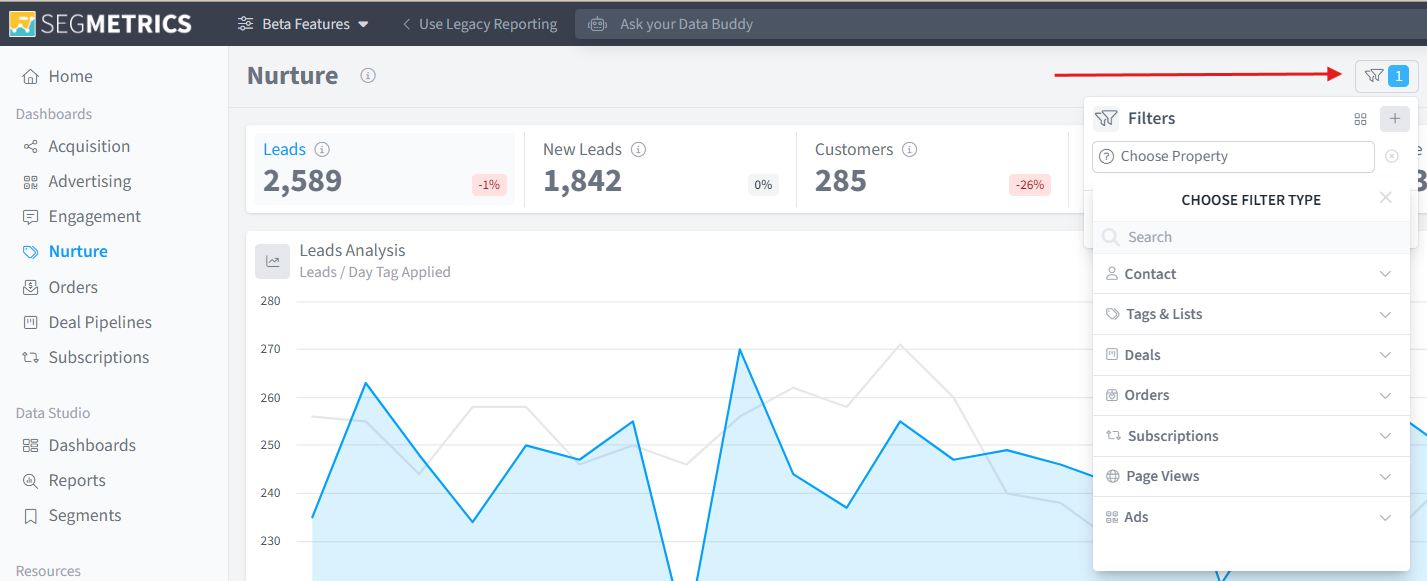This screenshot has width=1427, height=581.
Task: Click the Data Studio Dashboards icon
Action: click(31, 445)
